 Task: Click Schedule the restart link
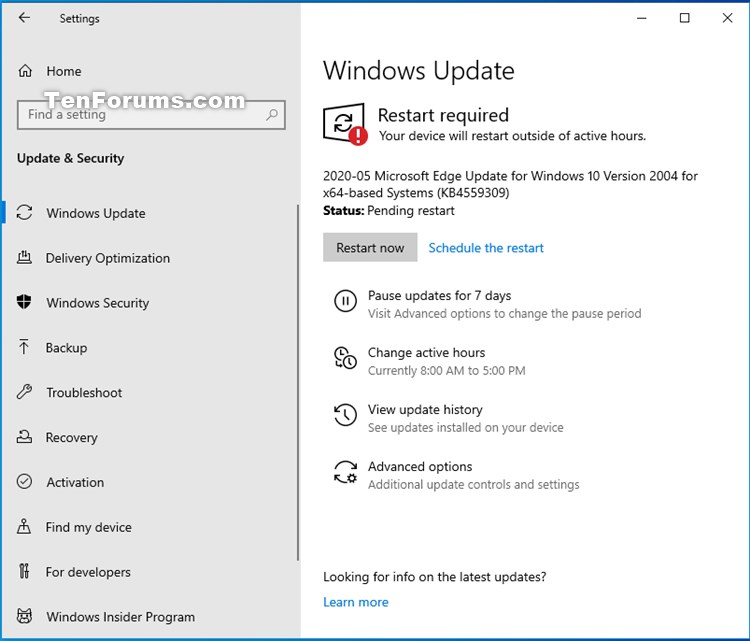[486, 248]
